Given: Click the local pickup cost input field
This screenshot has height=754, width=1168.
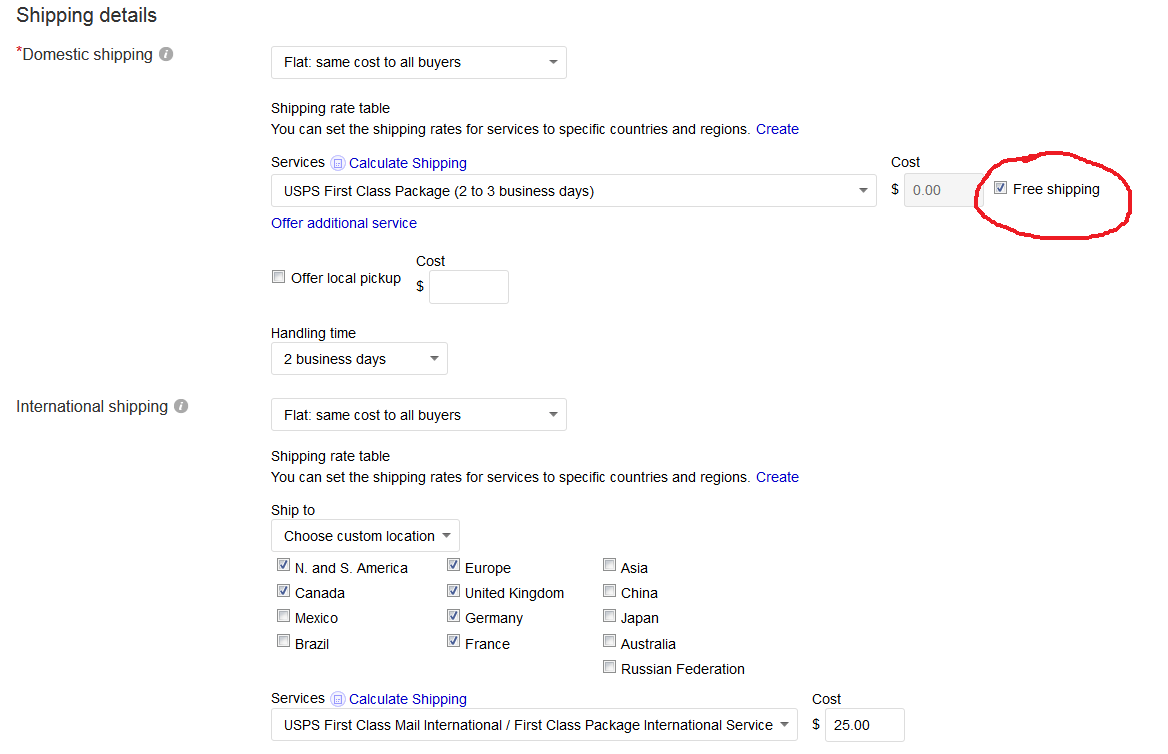Looking at the screenshot, I should tap(469, 287).
